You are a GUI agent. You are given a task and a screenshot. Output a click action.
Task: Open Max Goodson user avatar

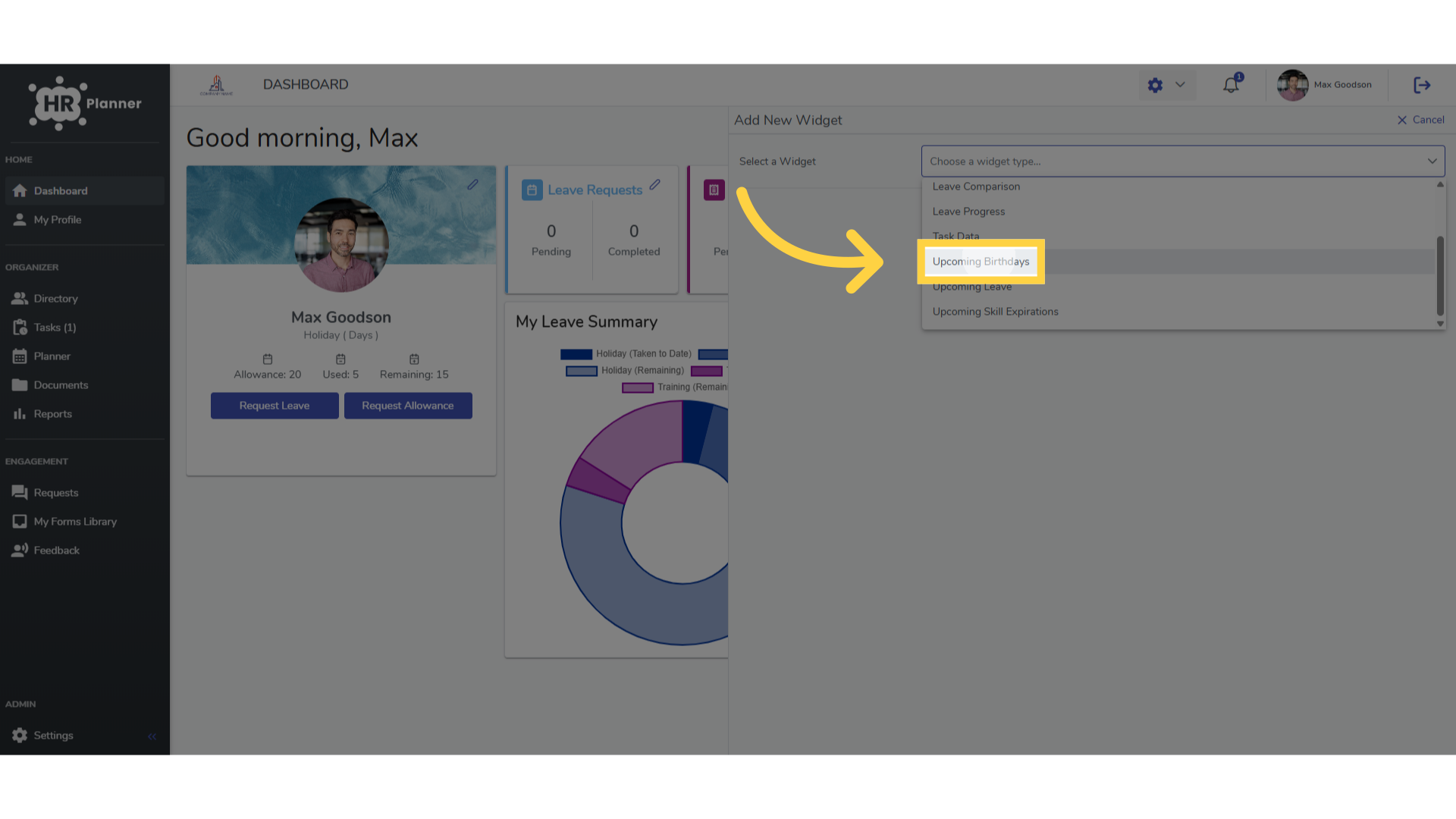click(x=1293, y=85)
